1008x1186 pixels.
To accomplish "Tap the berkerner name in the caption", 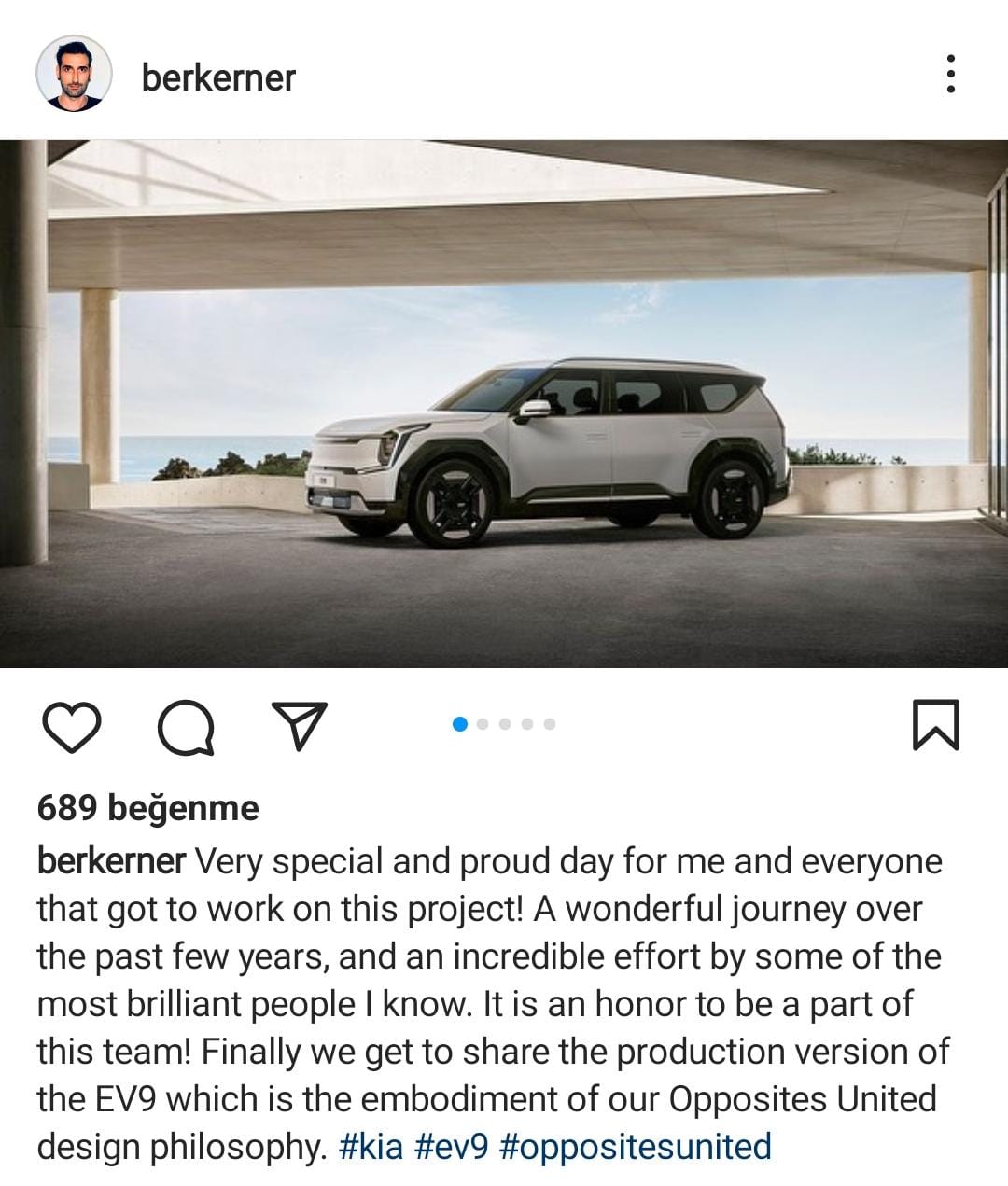I will click(111, 861).
